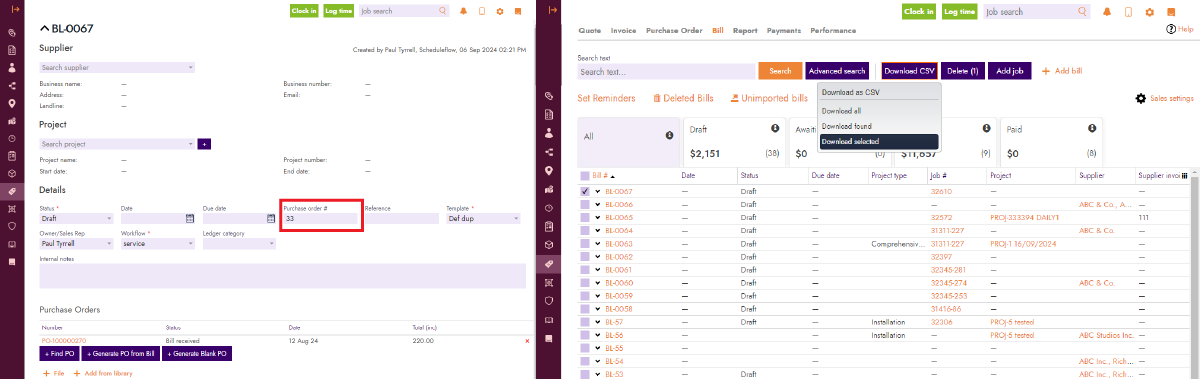Open the Owner/Sales Rep dropdown
1200x379 pixels.
pyautogui.click(x=76, y=243)
